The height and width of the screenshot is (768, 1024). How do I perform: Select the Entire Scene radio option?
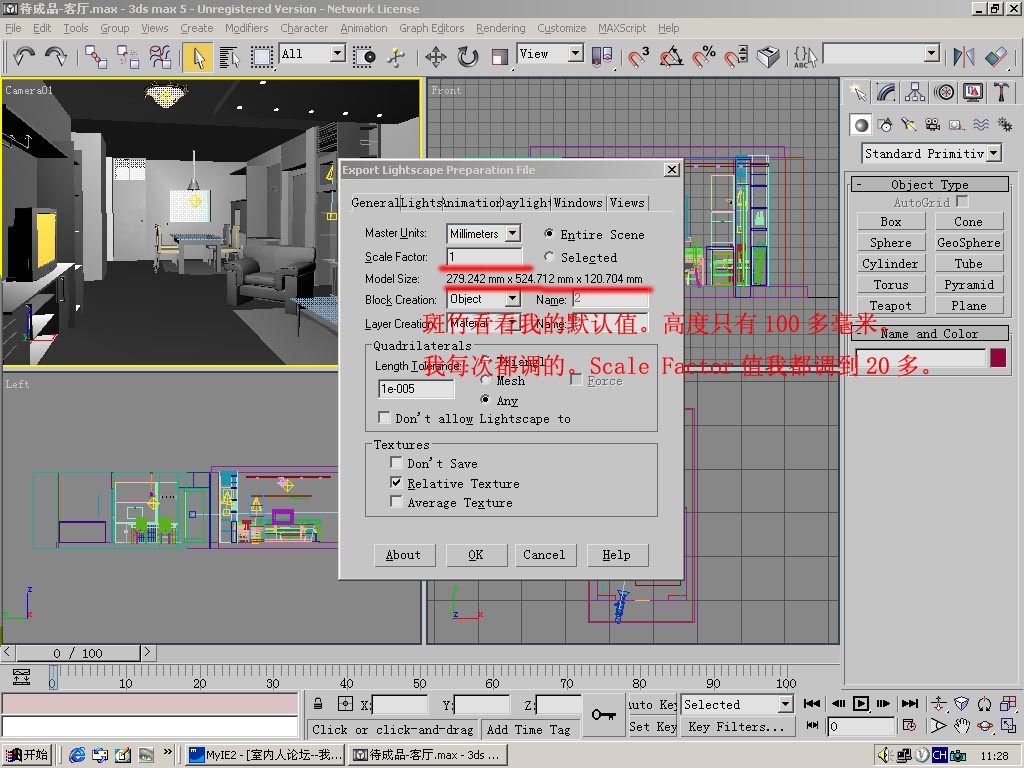[550, 234]
